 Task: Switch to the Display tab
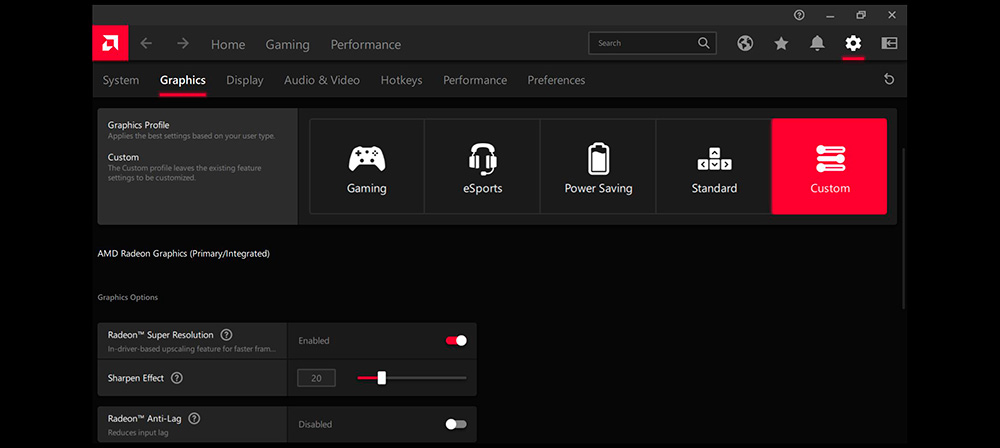(x=245, y=80)
